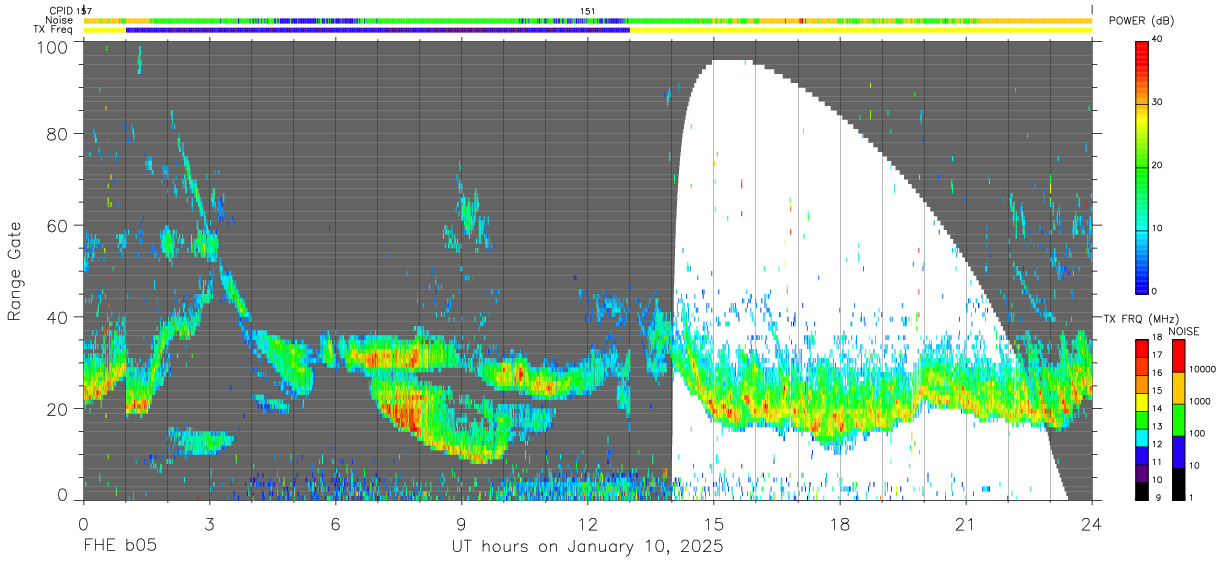
Task: Click the '18' tick on the UT hours axis
Action: coord(840,523)
